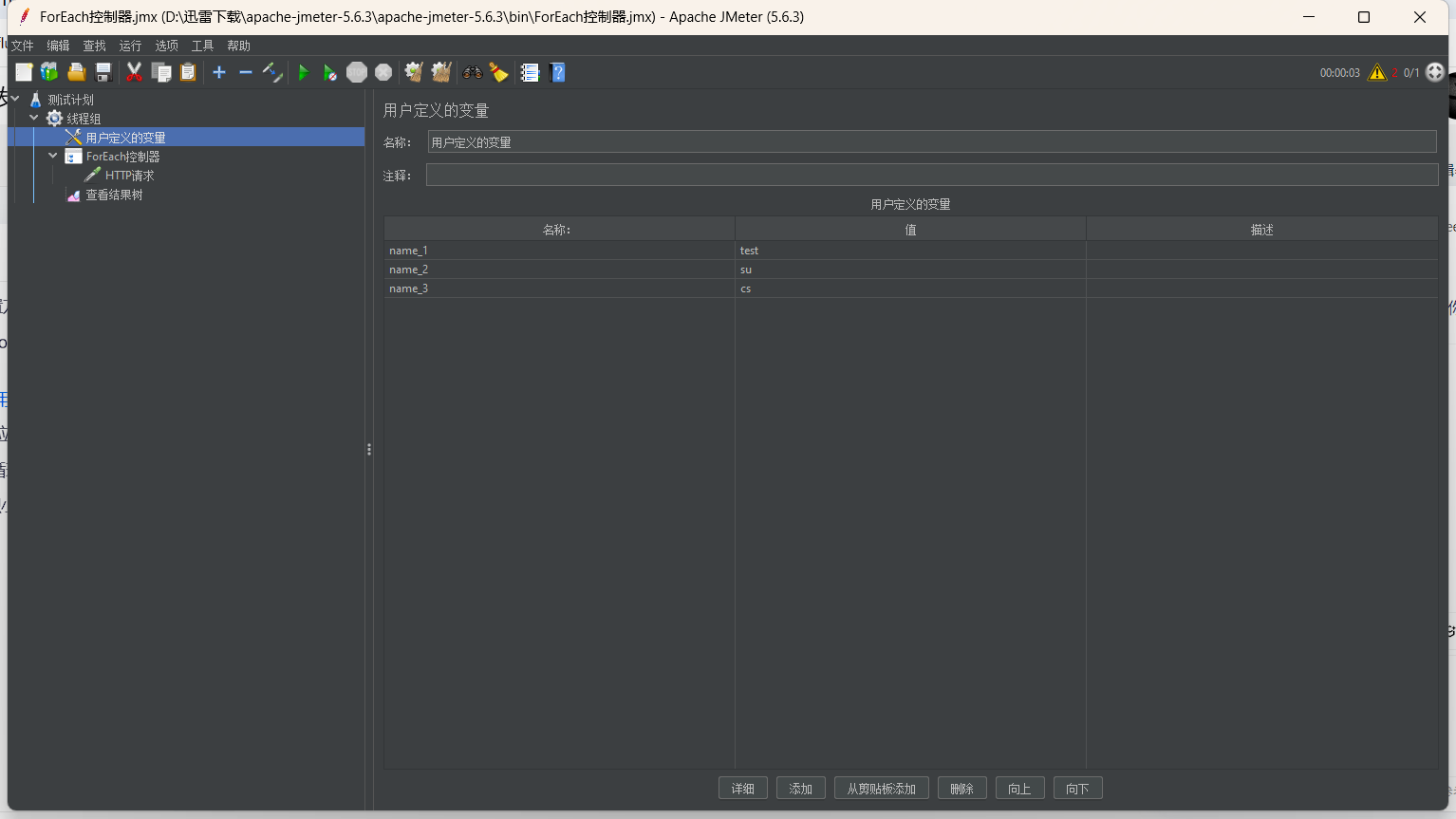Image resolution: width=1456 pixels, height=819 pixels.
Task: Start the test with green arrow
Action: [304, 73]
